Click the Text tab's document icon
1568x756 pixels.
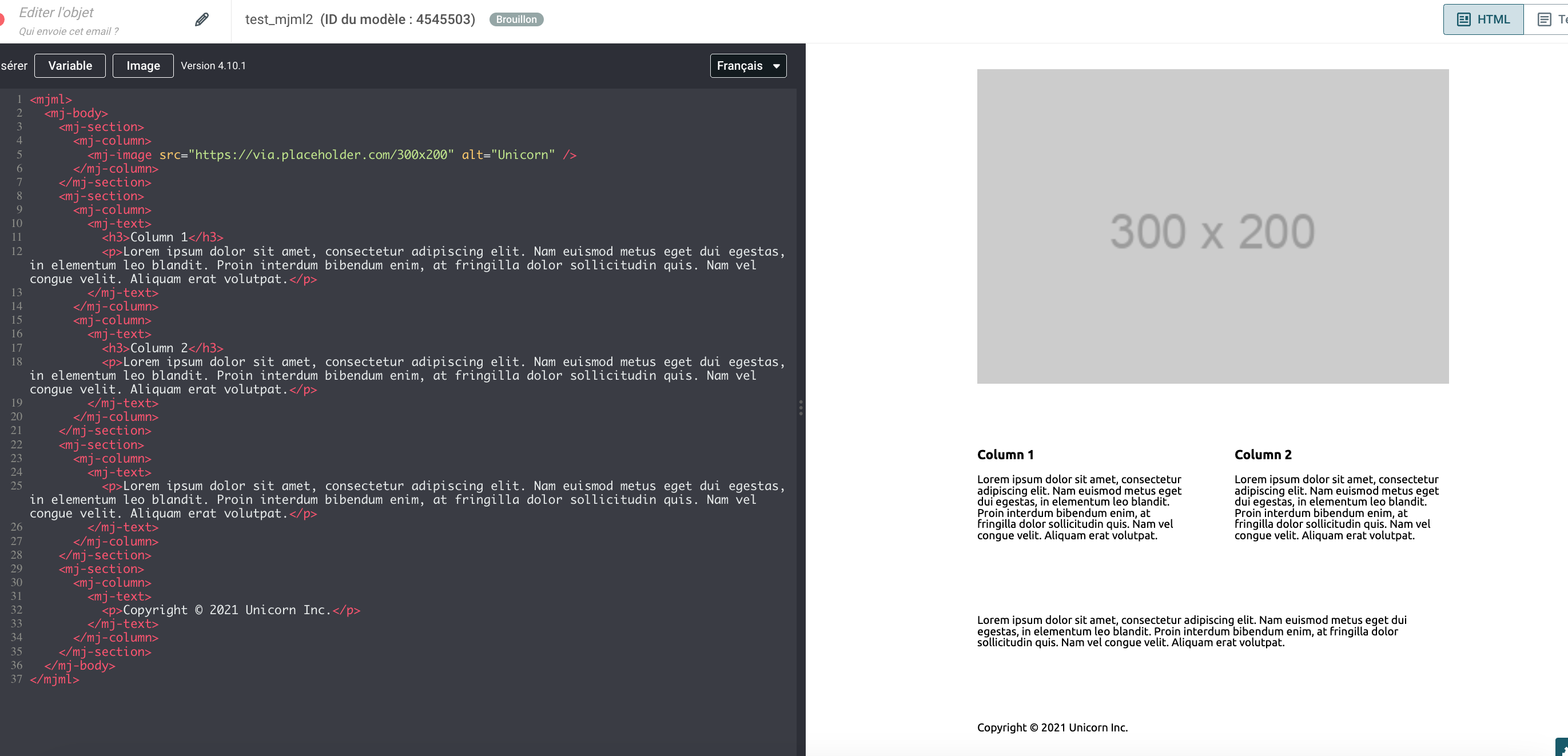(1544, 19)
